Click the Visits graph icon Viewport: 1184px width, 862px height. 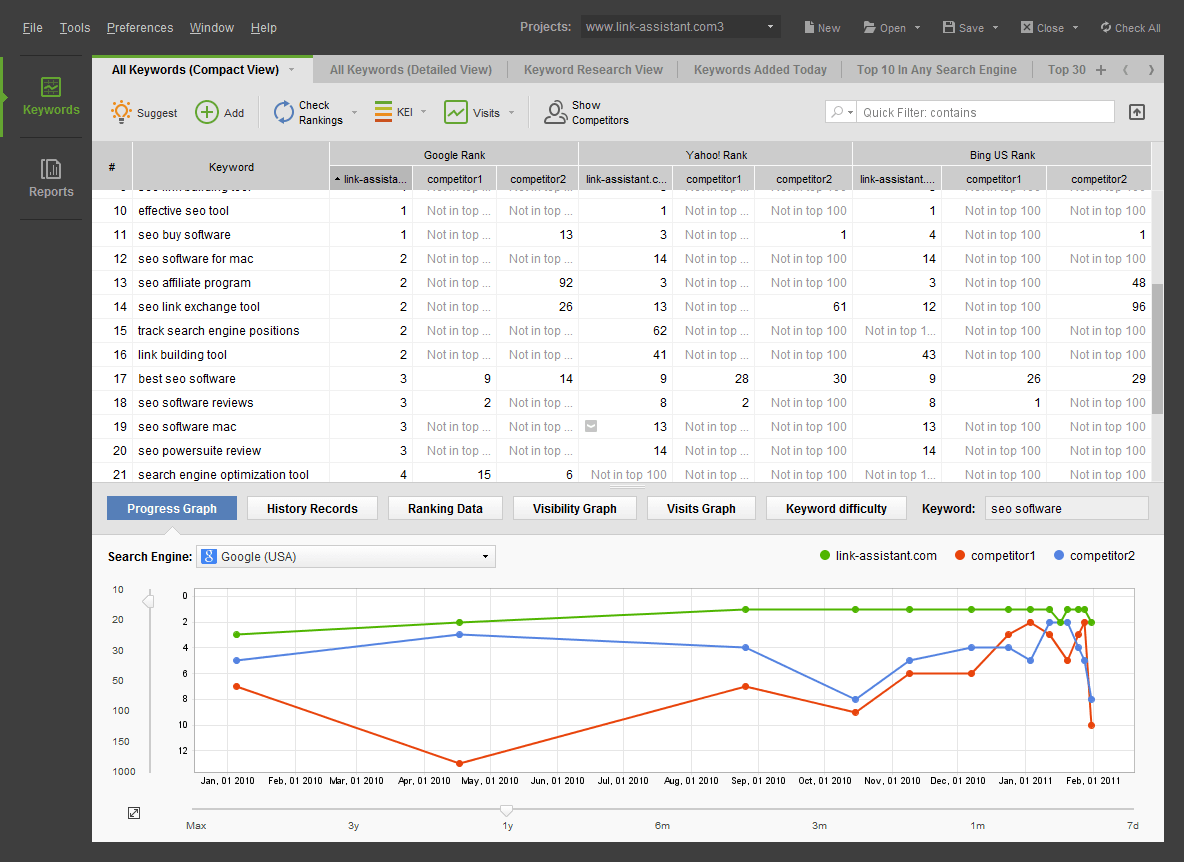point(455,112)
